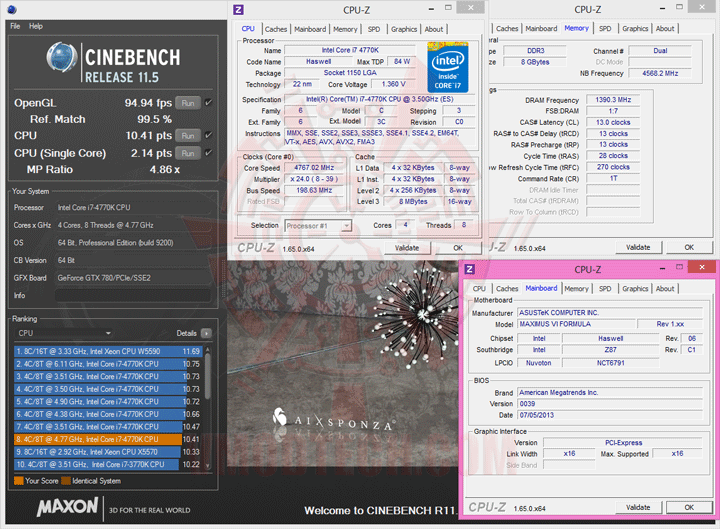720x529 pixels.
Task: Switch to Memory tab in CPU-Z CPU window
Action: (345, 29)
